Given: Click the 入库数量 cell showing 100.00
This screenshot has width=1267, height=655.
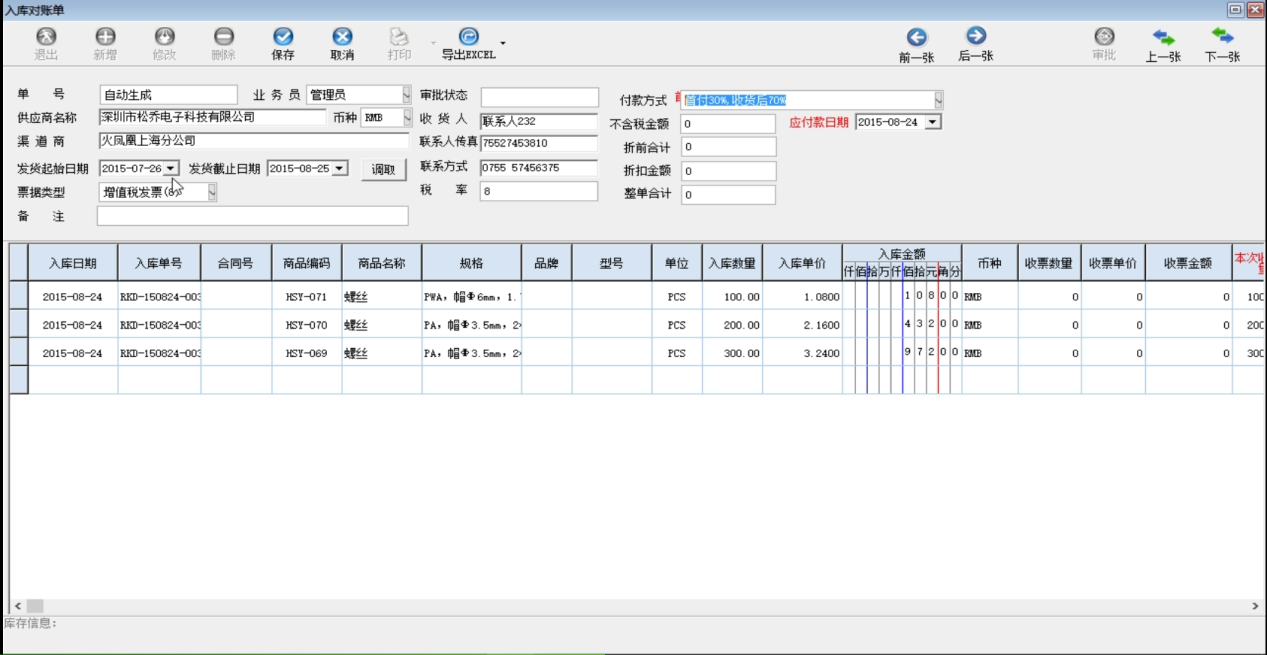Looking at the screenshot, I should point(732,297).
